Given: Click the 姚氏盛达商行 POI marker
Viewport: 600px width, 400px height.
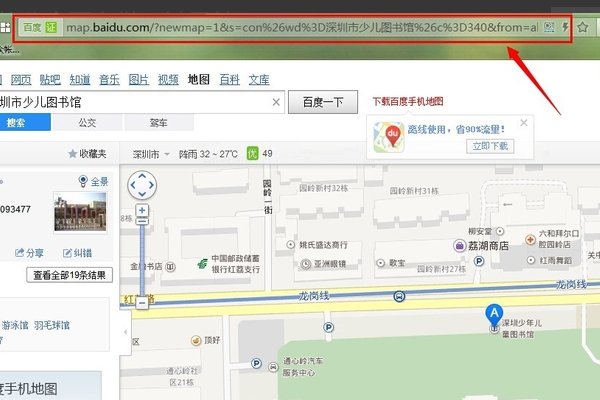Looking at the screenshot, I should (x=290, y=245).
